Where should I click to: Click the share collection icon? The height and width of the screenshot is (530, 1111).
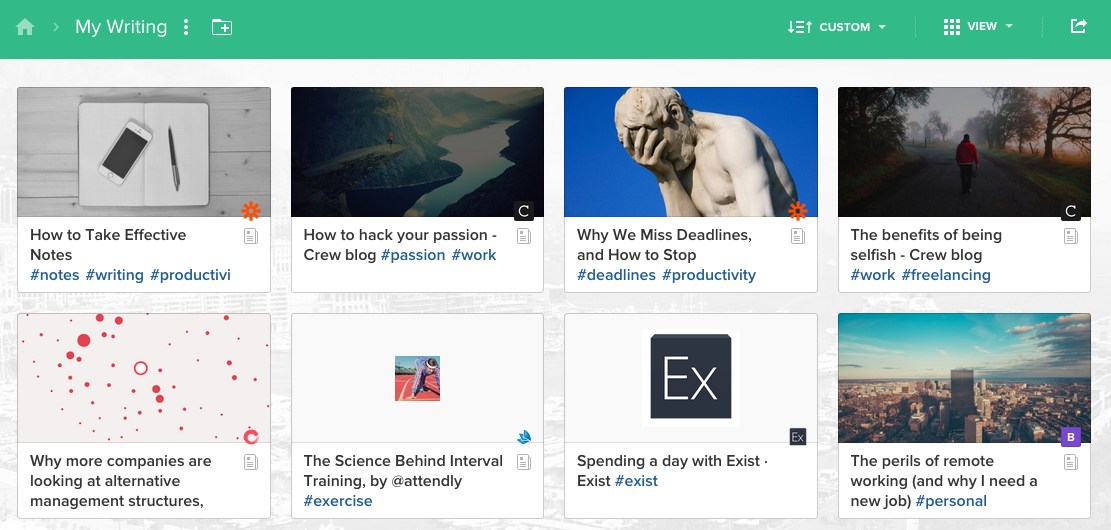[1078, 27]
